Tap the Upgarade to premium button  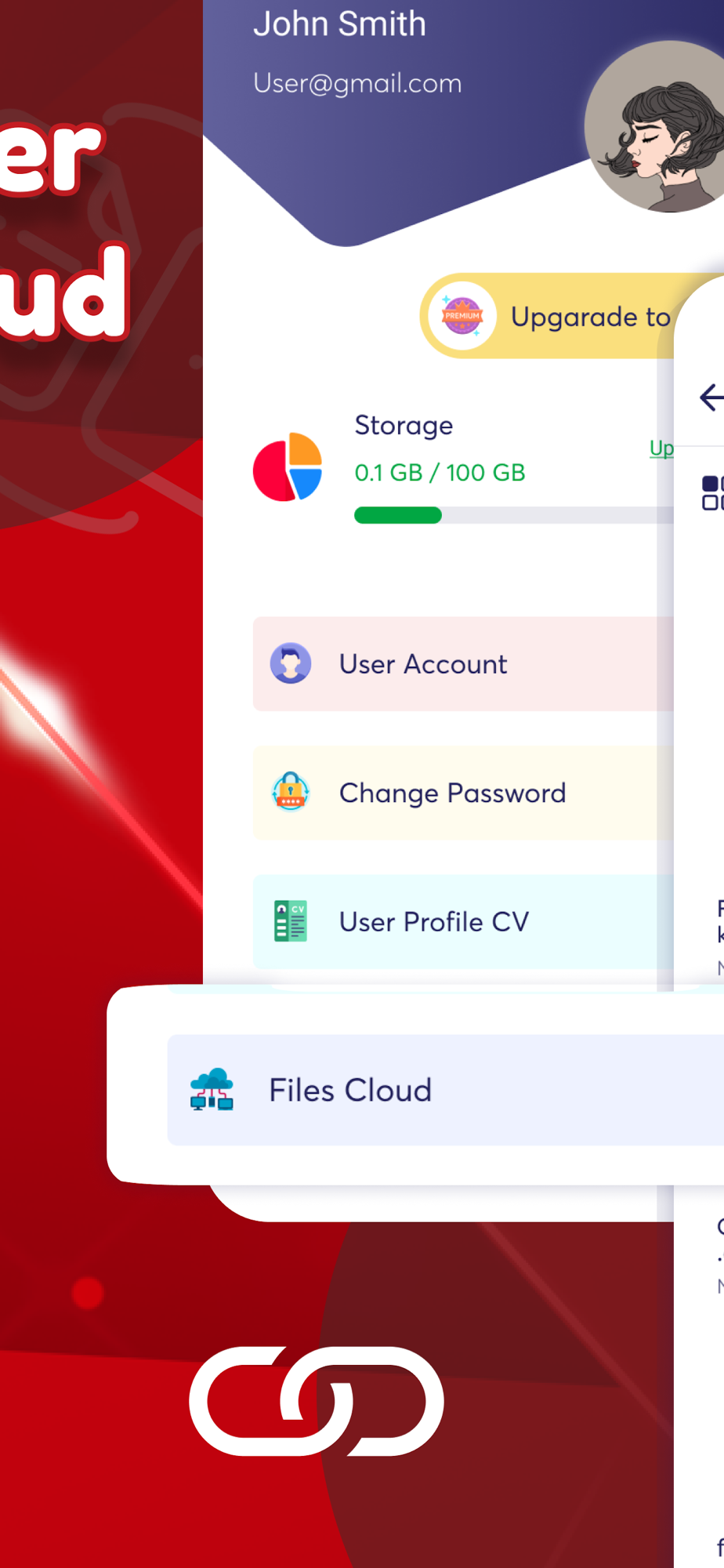(x=548, y=316)
